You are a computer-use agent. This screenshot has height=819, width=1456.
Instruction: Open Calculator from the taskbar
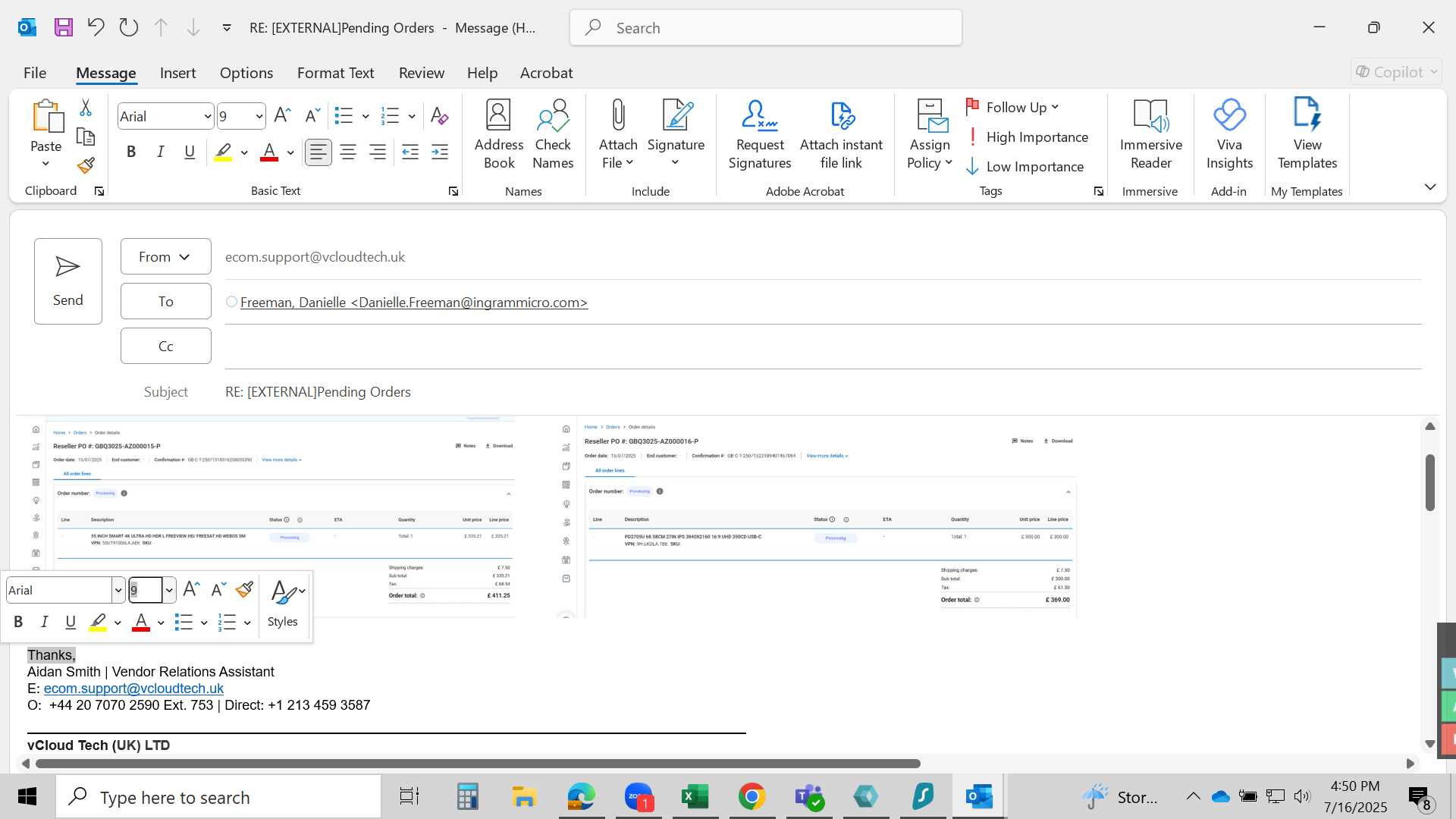click(467, 797)
